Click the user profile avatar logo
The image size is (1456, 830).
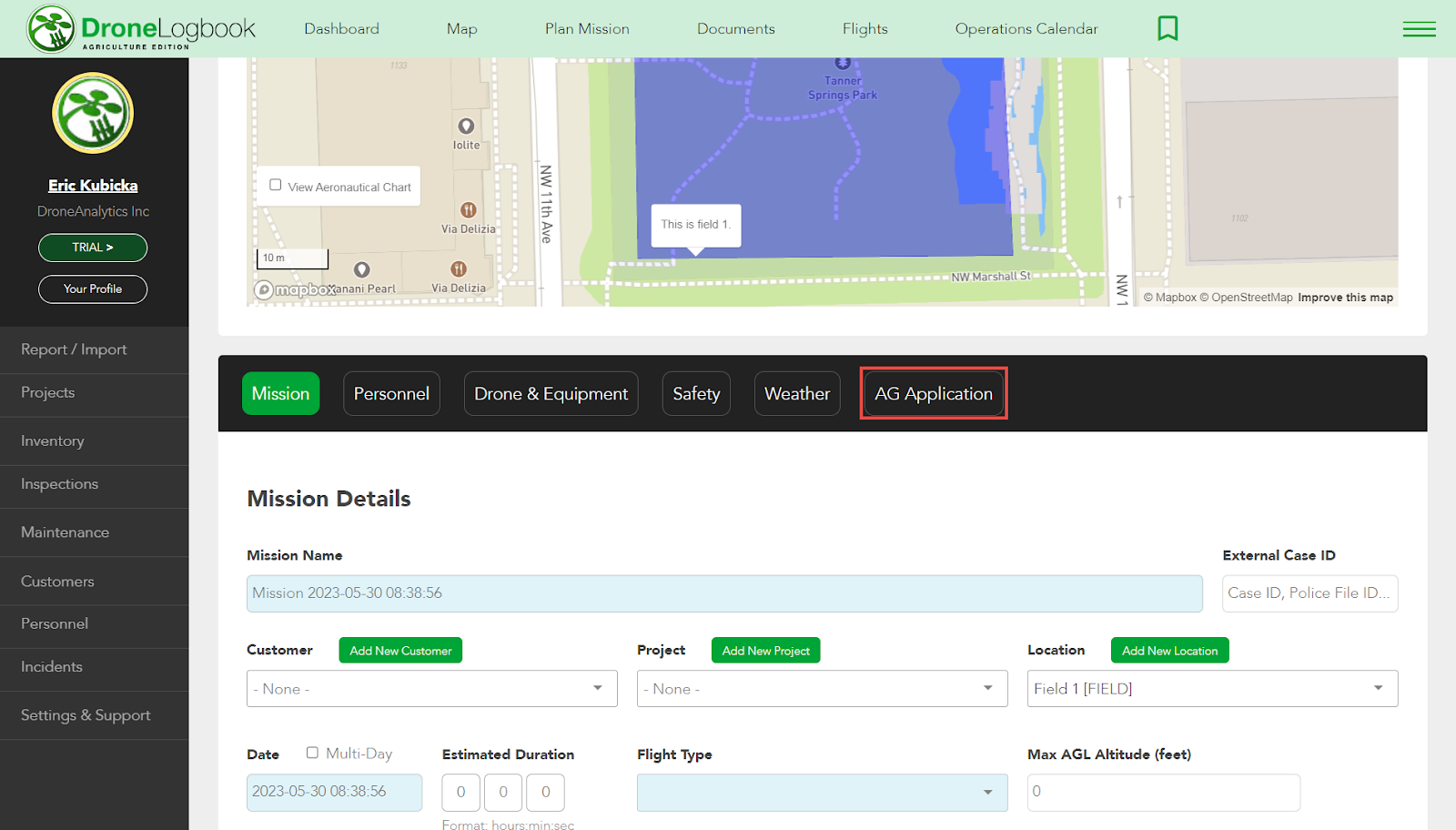click(93, 113)
